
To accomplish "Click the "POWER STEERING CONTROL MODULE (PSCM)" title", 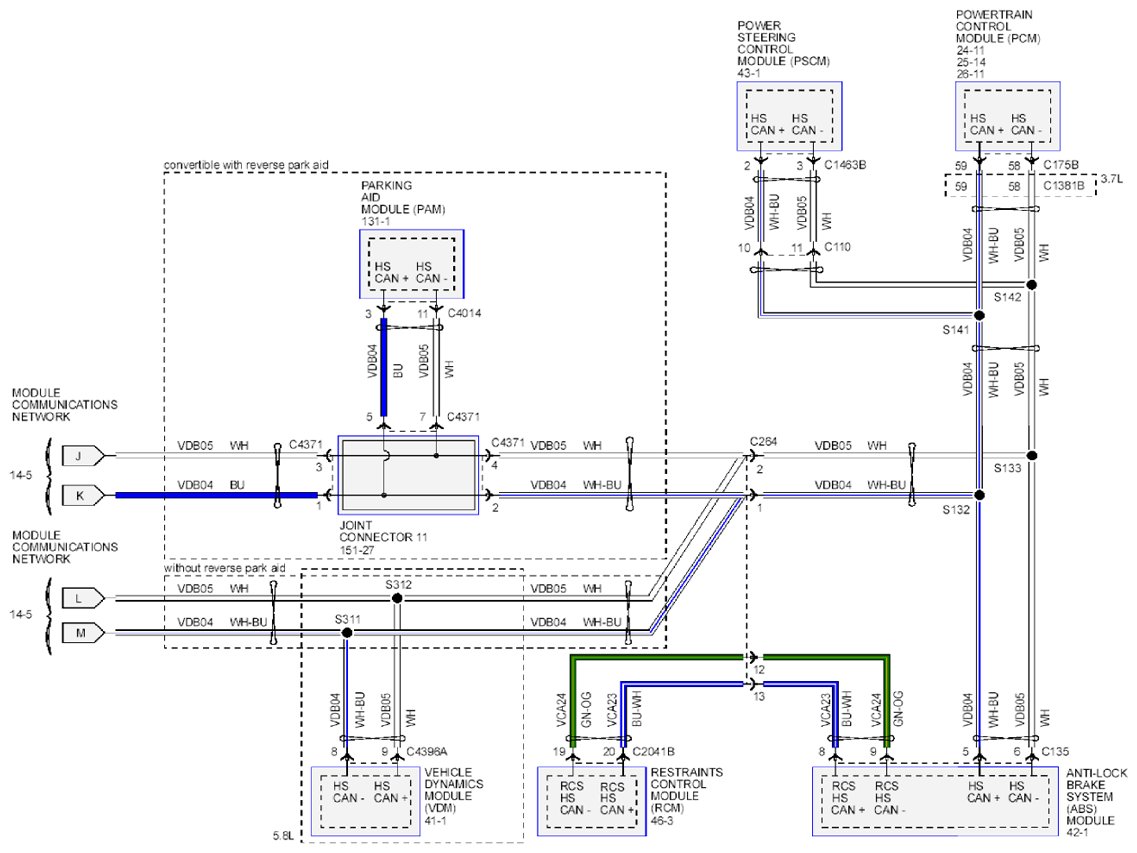I will pos(783,44).
